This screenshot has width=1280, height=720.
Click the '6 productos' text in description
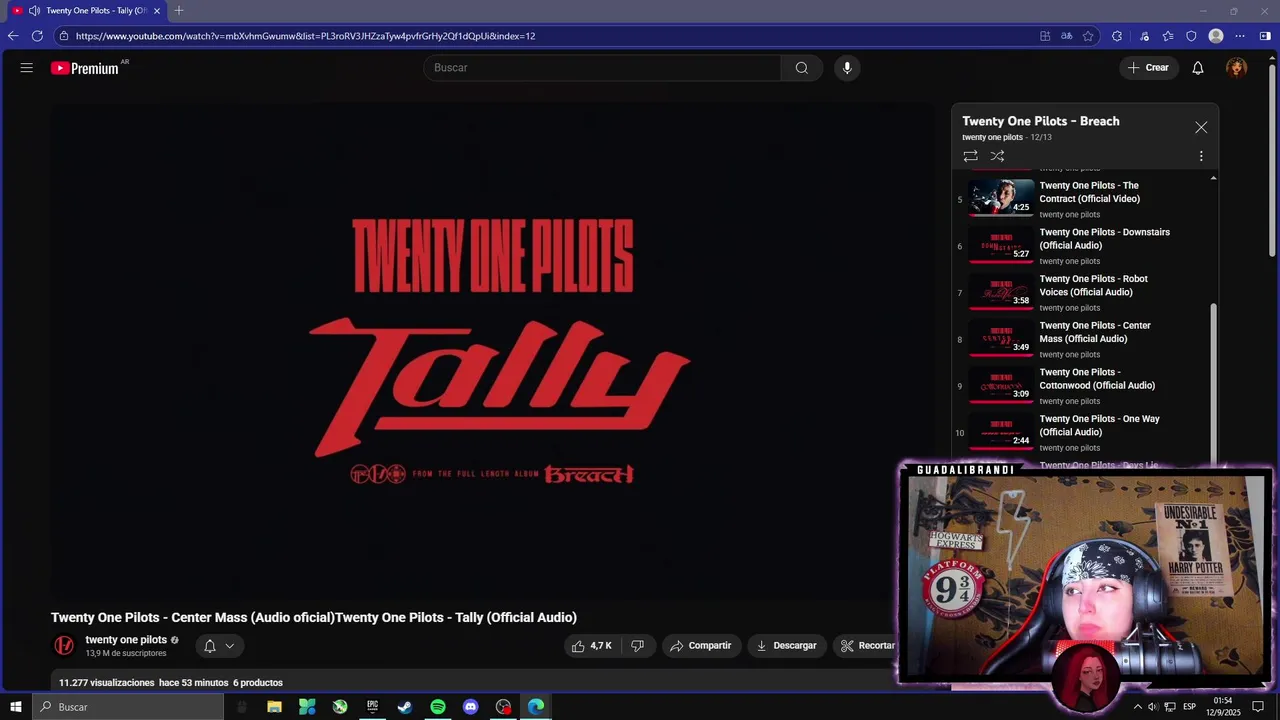coord(258,683)
